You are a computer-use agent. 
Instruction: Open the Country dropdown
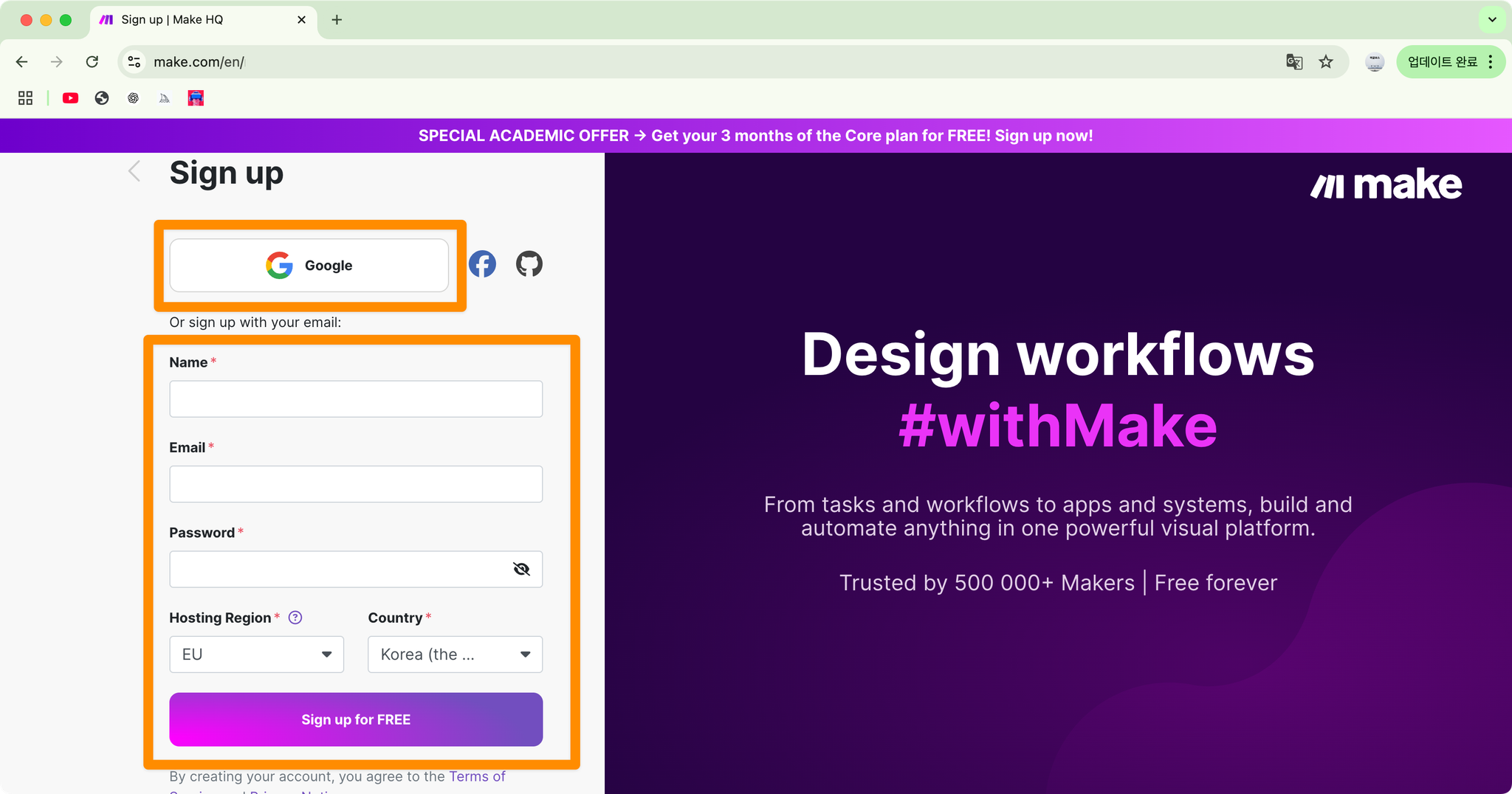pos(456,655)
